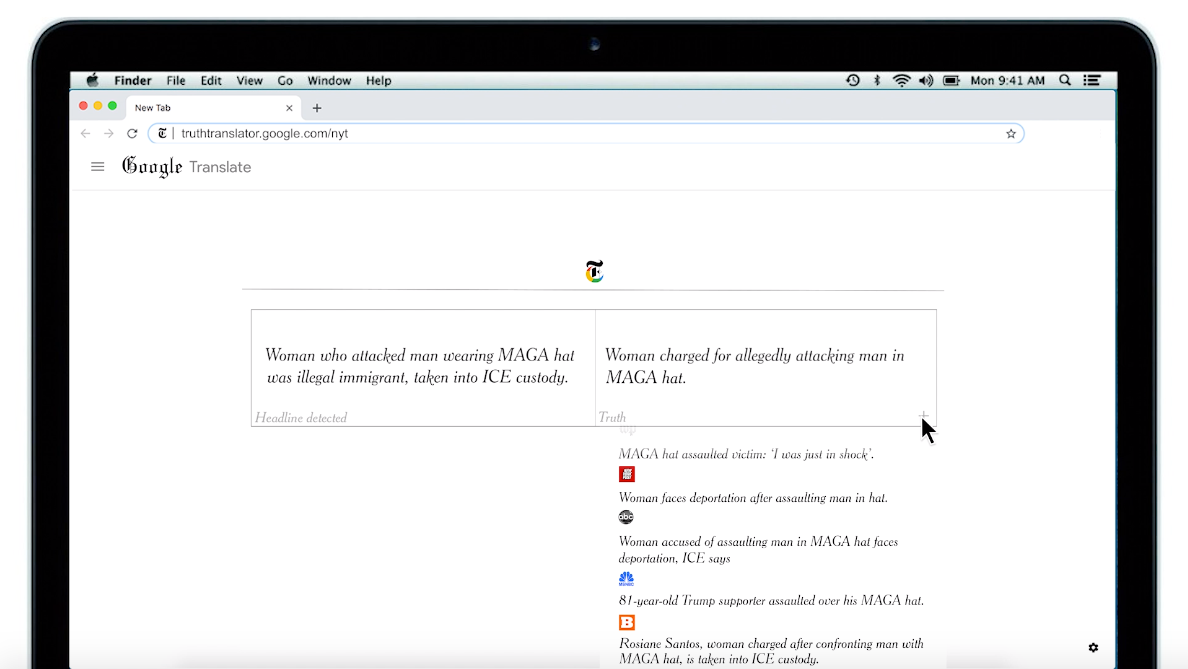Open the settings gear icon
The image size is (1188, 669).
[1093, 648]
